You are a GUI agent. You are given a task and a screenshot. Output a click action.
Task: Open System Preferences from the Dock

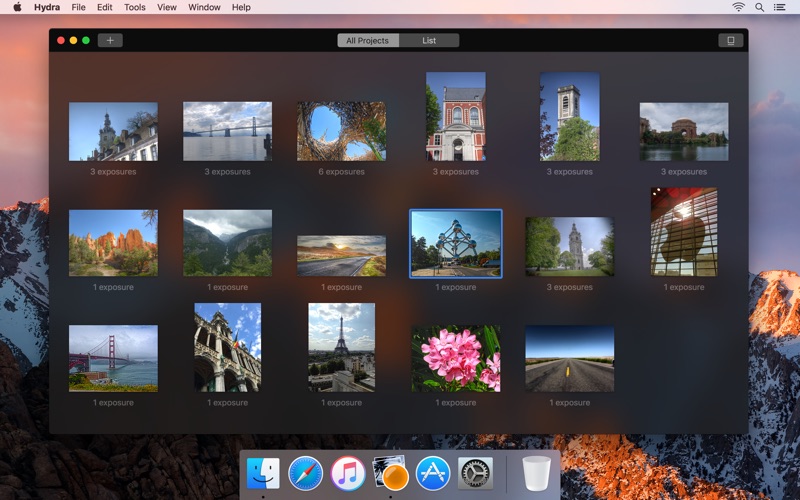[475, 472]
